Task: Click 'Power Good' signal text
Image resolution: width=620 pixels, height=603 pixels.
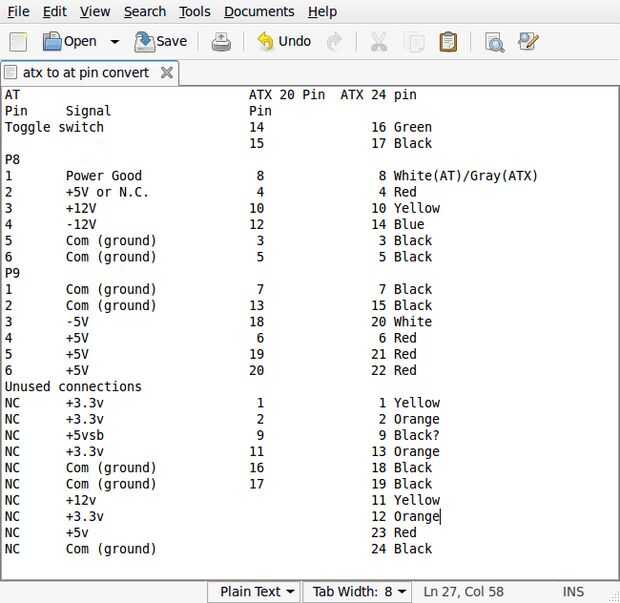Action: (x=104, y=176)
